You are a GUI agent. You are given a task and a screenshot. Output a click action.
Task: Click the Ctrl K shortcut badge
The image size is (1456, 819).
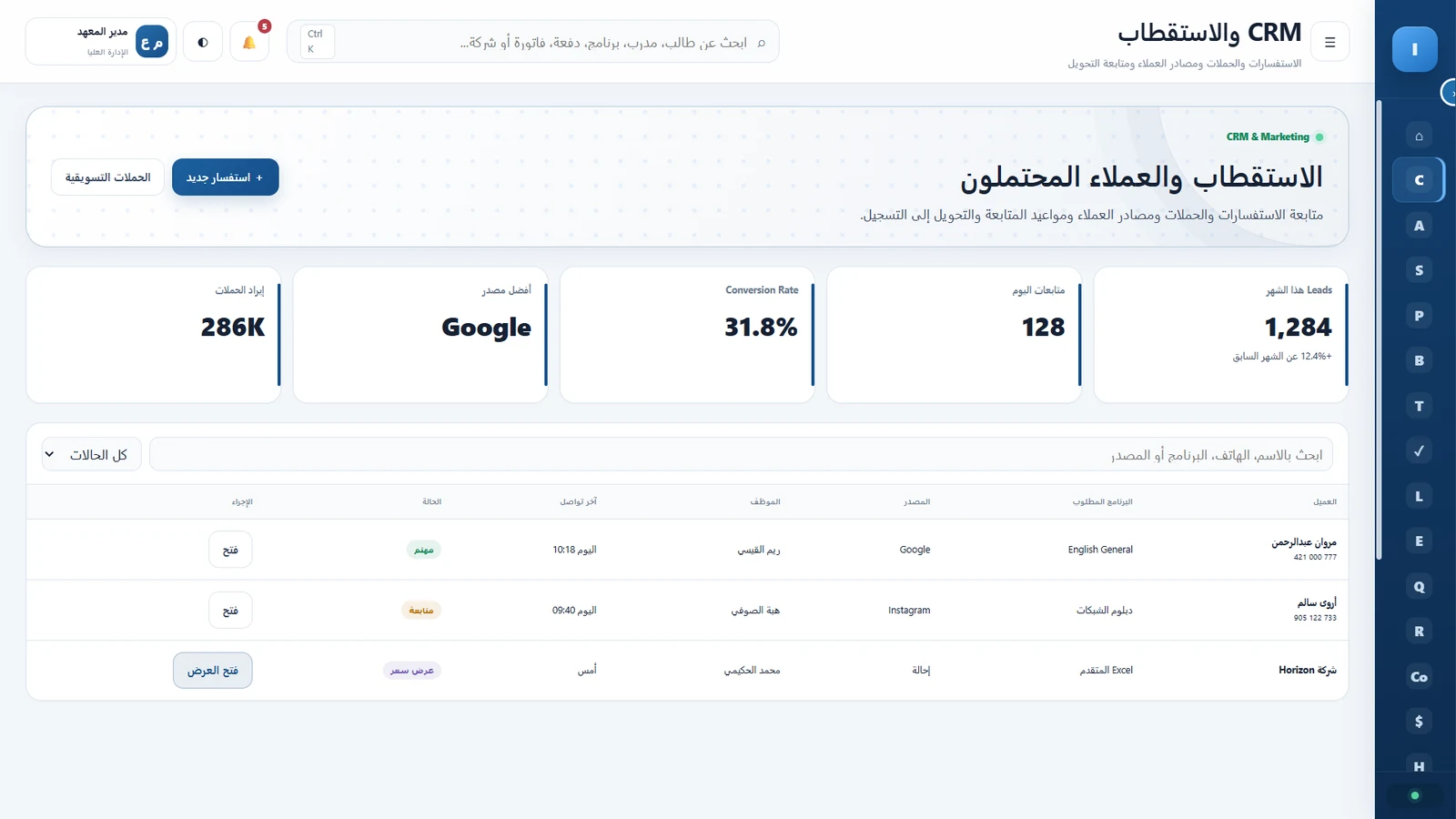coord(317,42)
